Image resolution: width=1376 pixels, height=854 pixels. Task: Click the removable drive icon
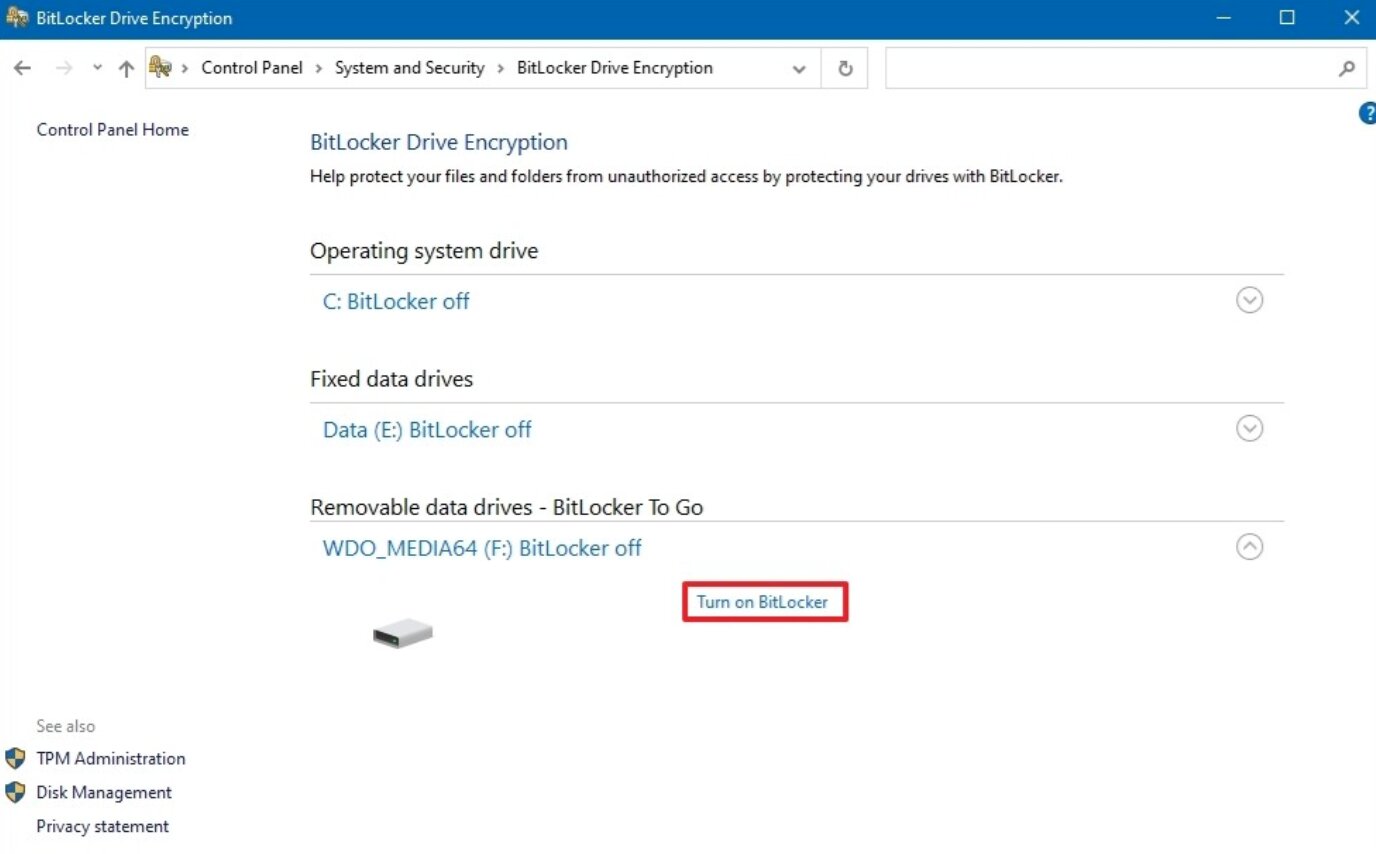(x=403, y=633)
